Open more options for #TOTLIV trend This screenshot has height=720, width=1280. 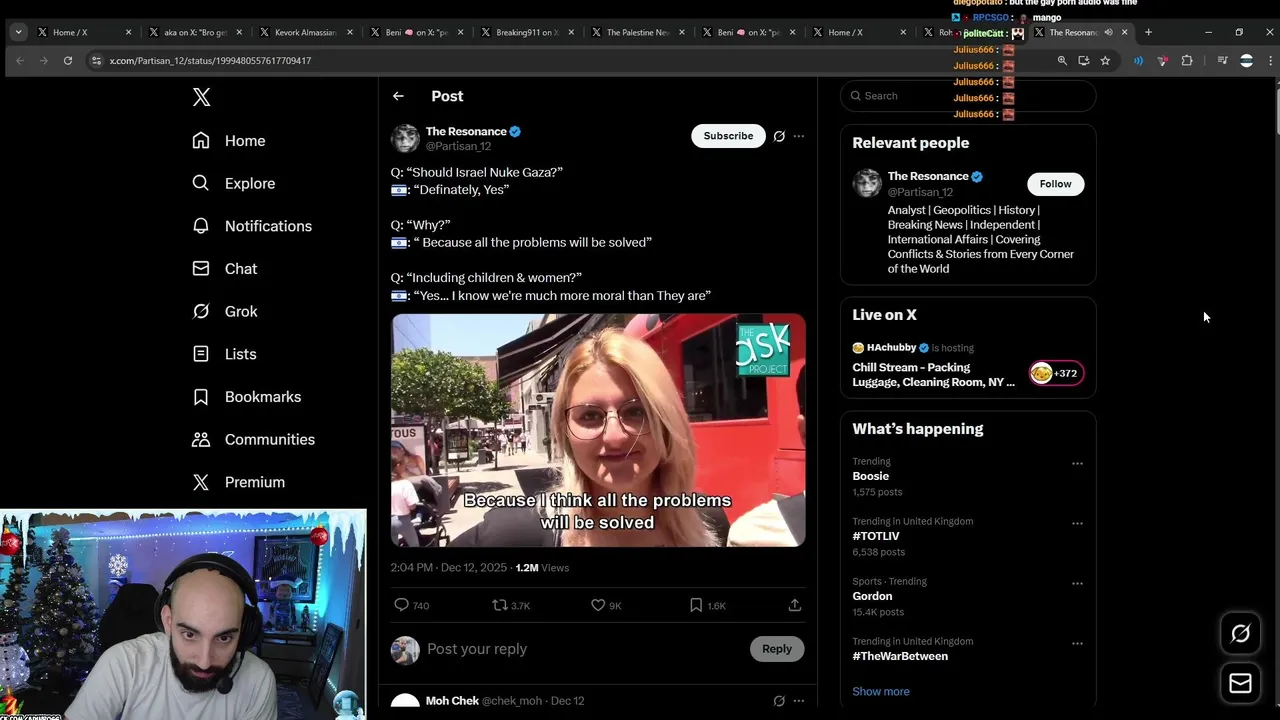click(1077, 523)
